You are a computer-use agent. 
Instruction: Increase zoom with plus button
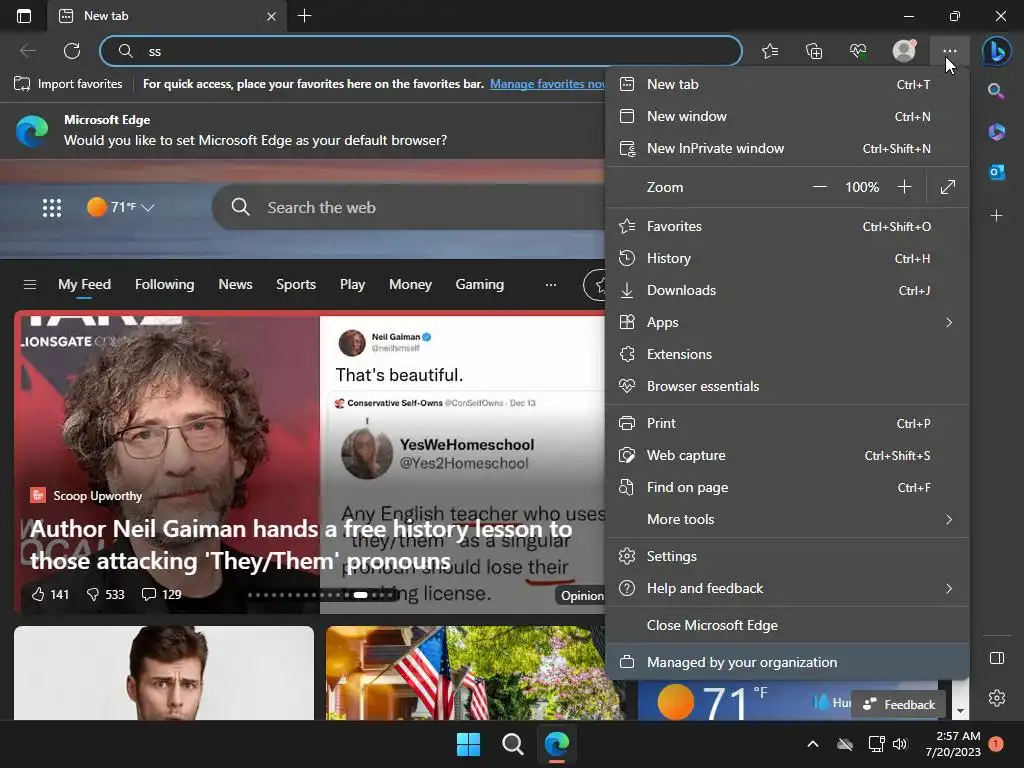[904, 187]
